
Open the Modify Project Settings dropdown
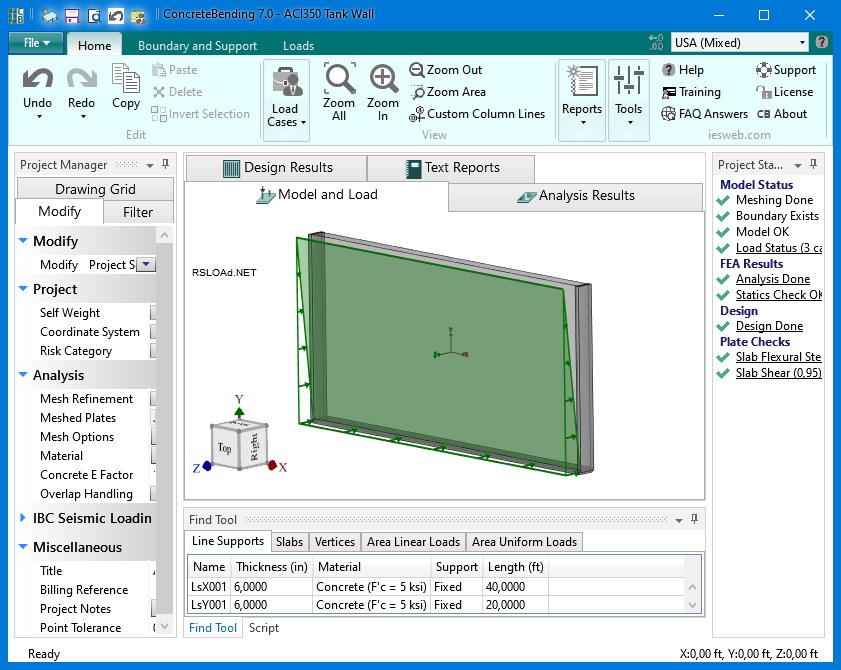146,265
